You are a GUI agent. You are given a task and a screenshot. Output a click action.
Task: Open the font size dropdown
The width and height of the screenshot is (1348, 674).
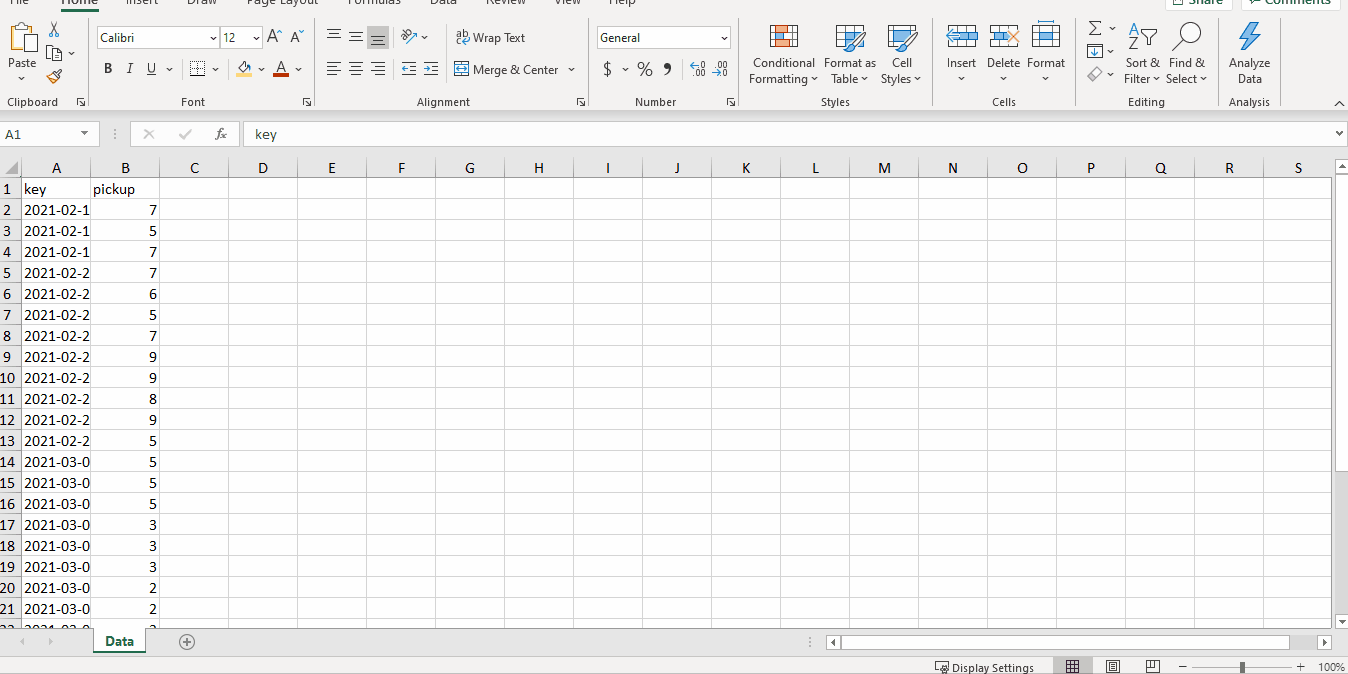tap(257, 38)
